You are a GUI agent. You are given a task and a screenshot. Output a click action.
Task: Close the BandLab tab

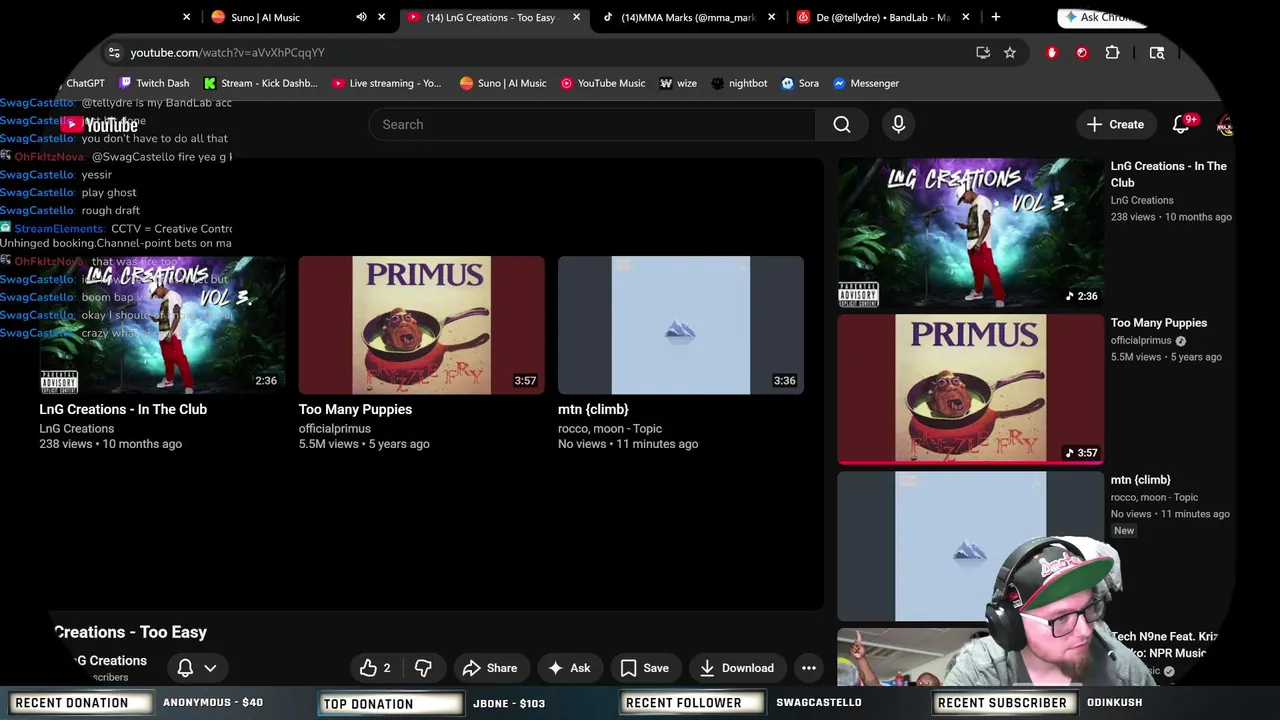click(x=965, y=17)
